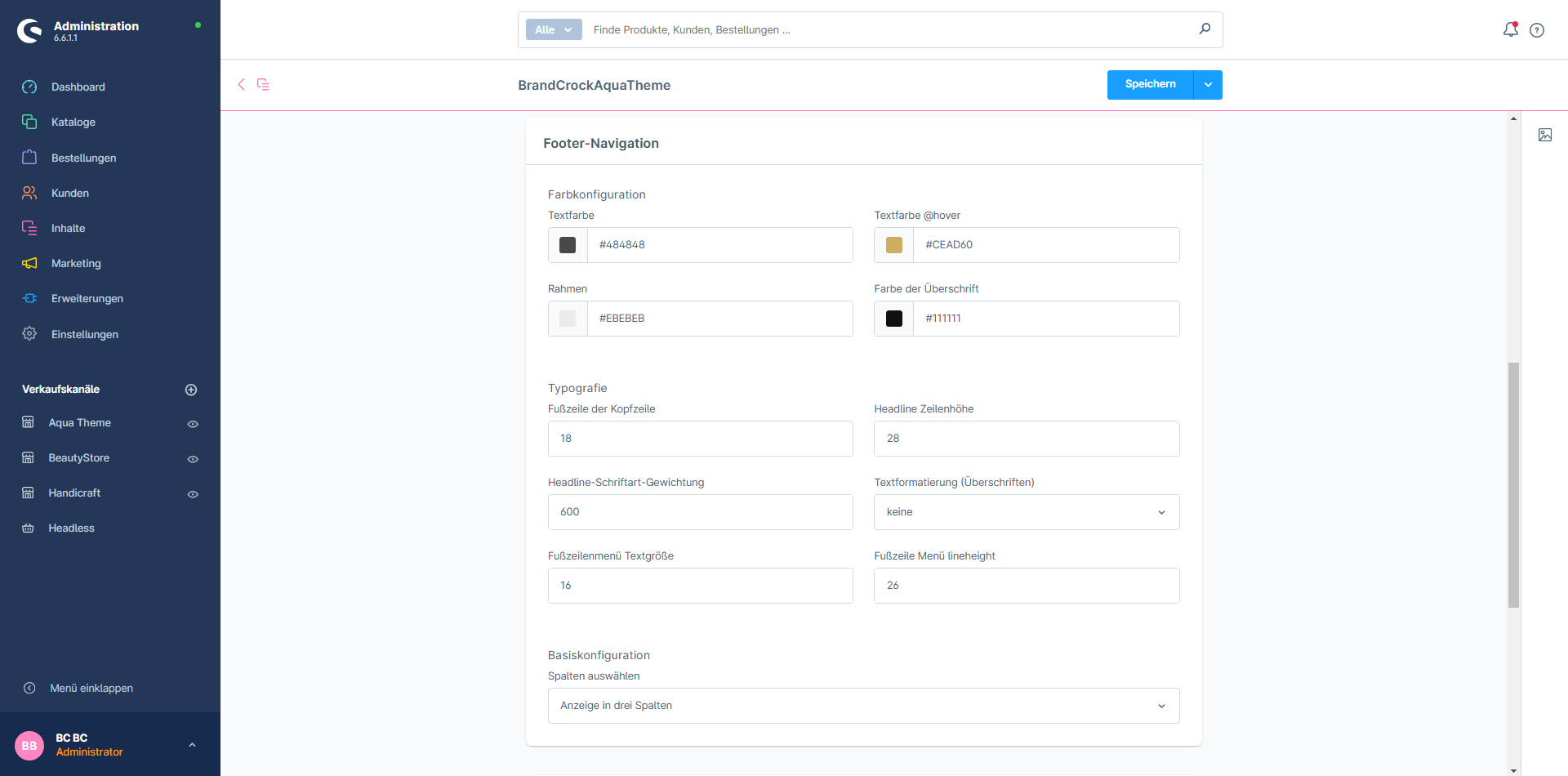This screenshot has height=776, width=1568.
Task: Click the Shopware logo icon
Action: pos(30,30)
